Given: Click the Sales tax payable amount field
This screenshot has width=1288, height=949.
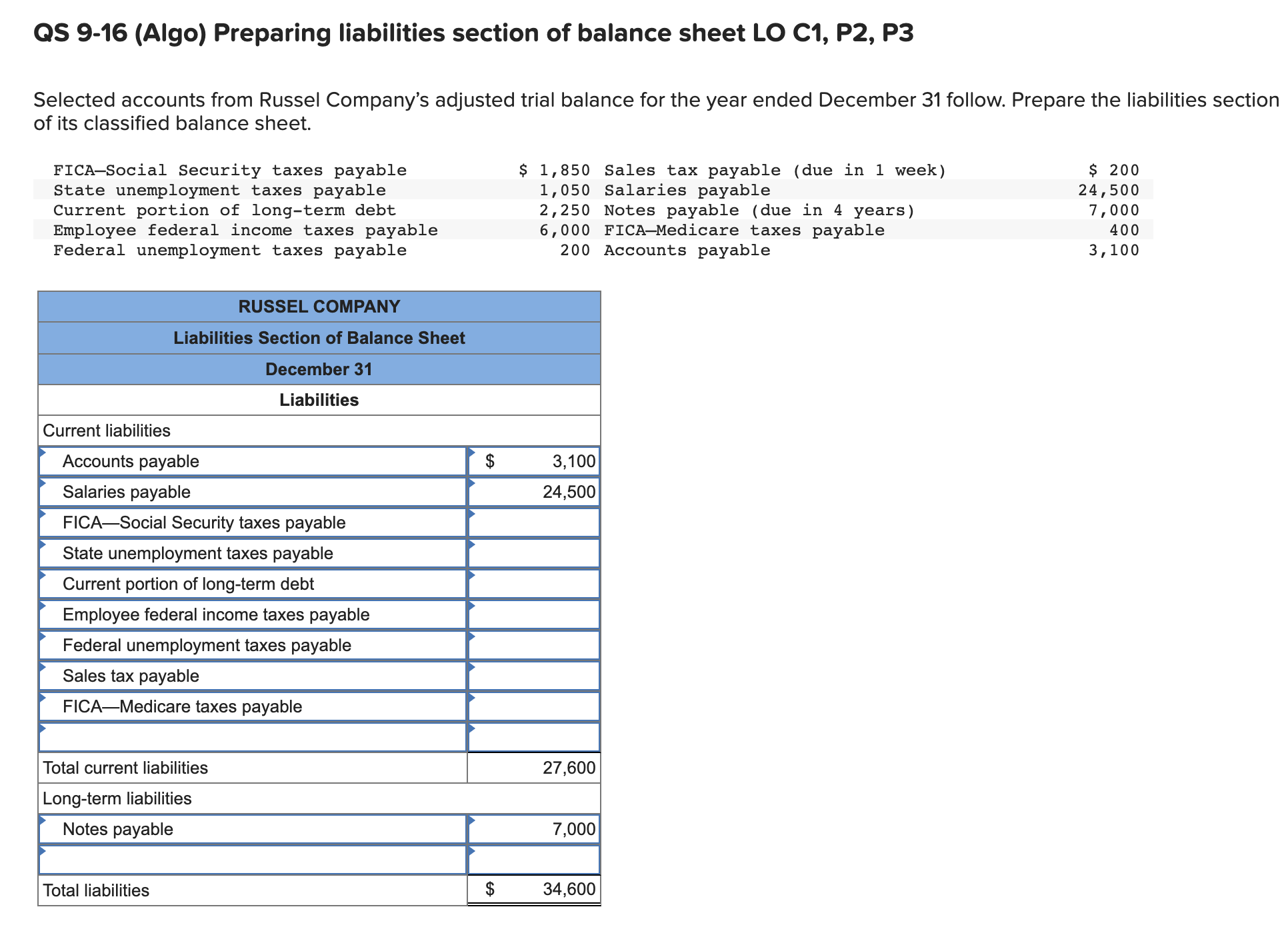Looking at the screenshot, I should click(x=533, y=675).
